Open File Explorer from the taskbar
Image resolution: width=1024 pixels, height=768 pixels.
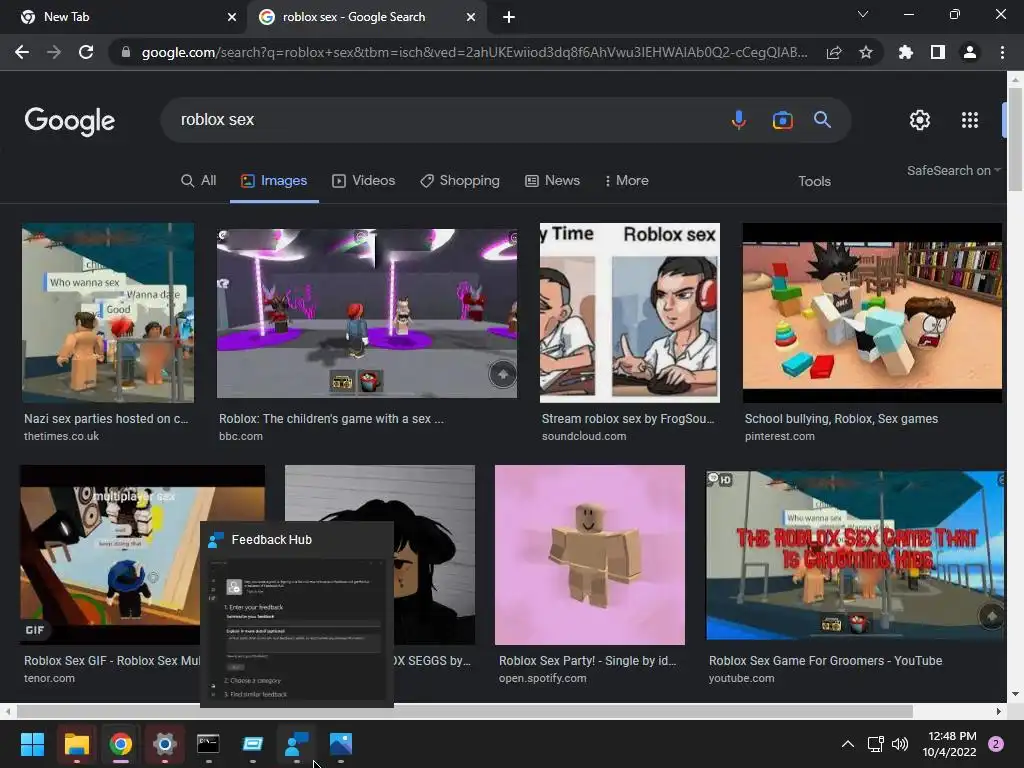(76, 744)
